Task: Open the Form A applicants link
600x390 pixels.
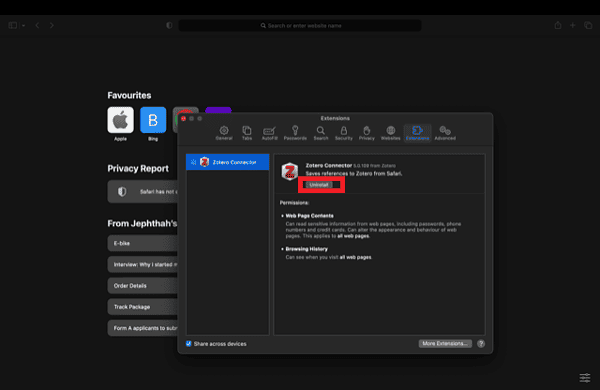Action: click(142, 328)
